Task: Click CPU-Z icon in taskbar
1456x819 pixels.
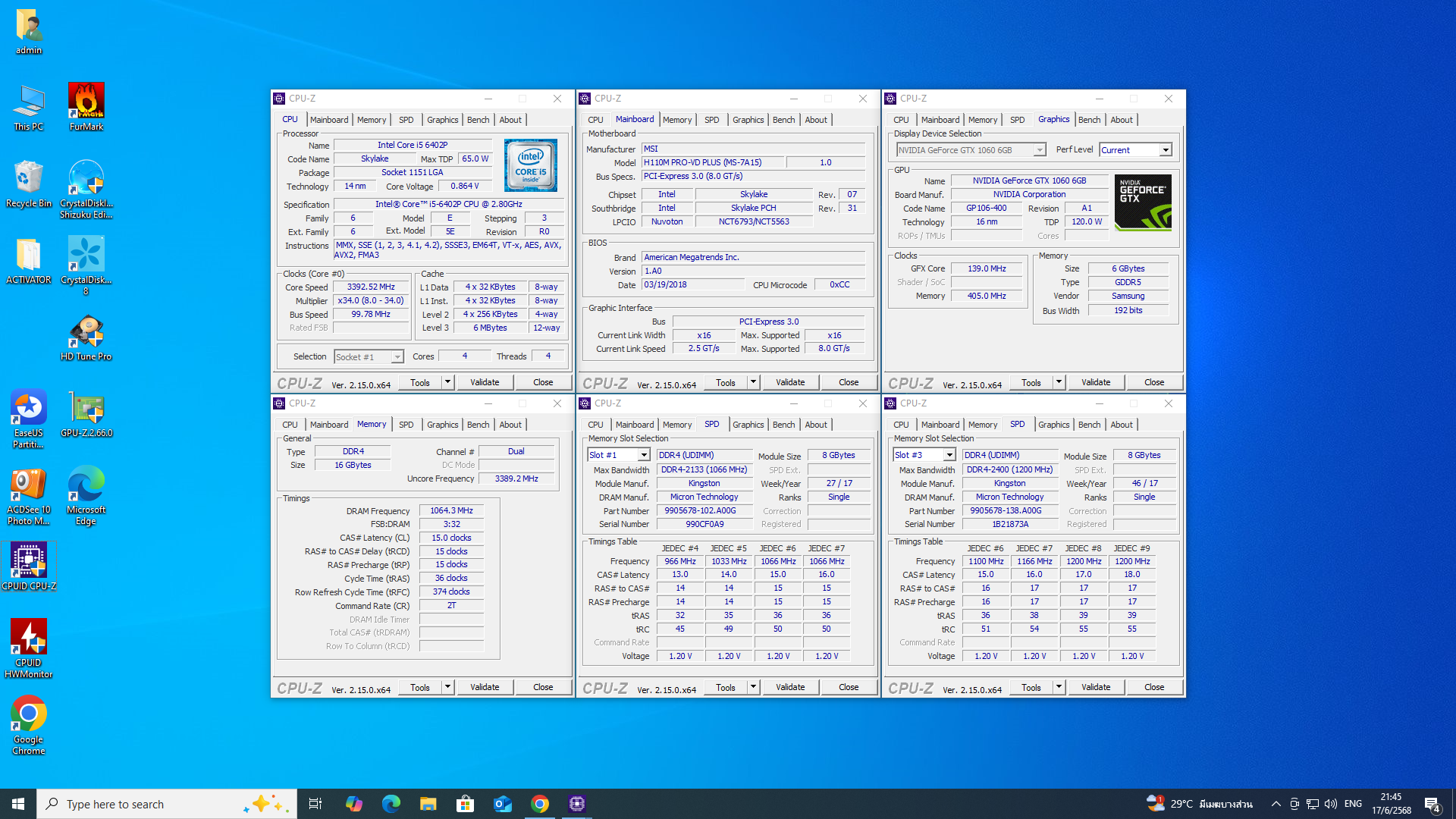Action: pos(577,804)
